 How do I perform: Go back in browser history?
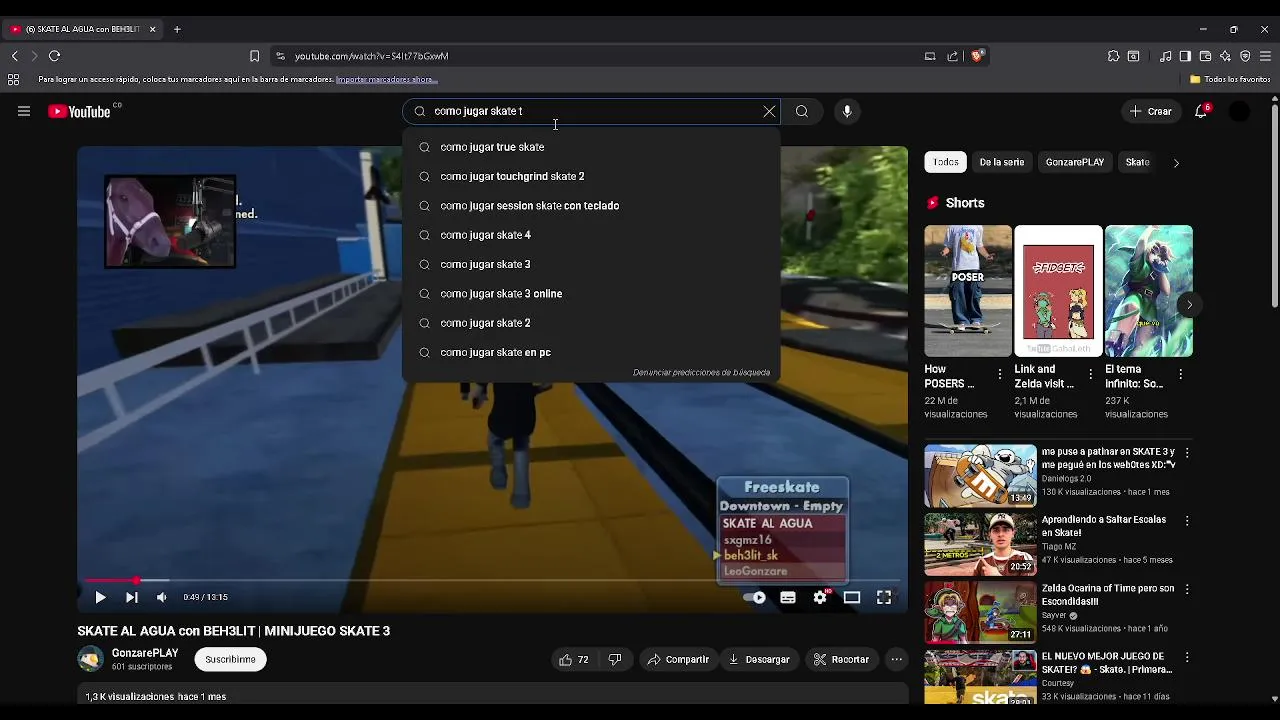pos(14,56)
